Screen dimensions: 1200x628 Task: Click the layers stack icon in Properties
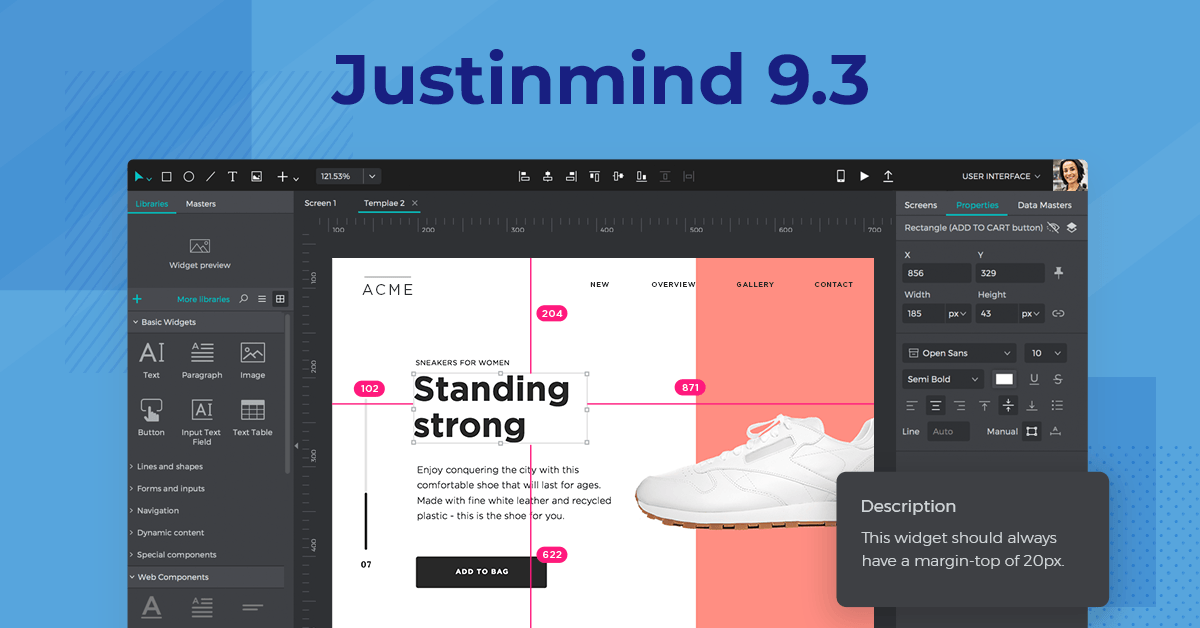click(x=1071, y=228)
